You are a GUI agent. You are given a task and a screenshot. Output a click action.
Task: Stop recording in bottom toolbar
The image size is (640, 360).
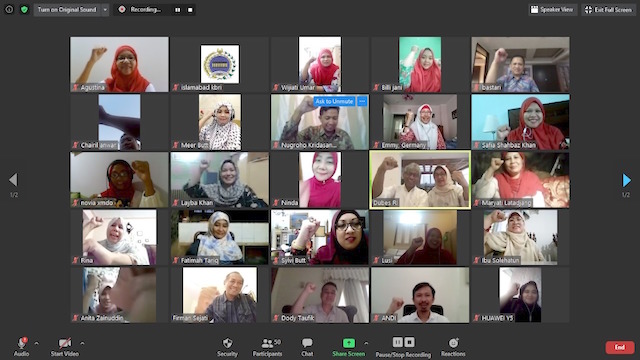pyautogui.click(x=409, y=342)
